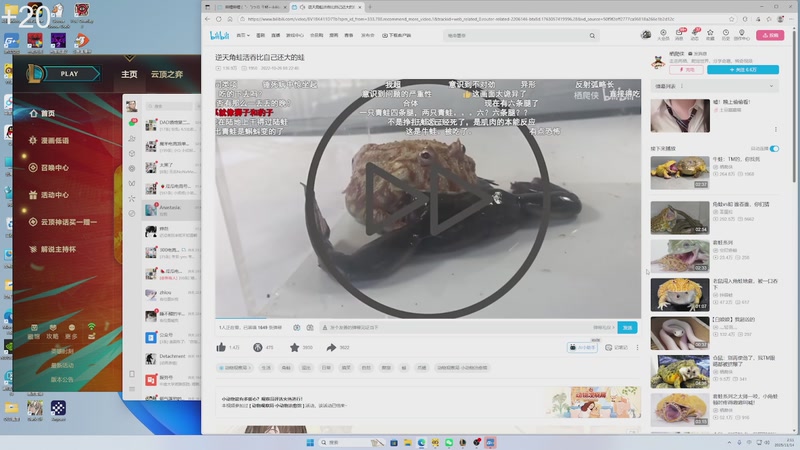Open a new browser tab with plus
Viewport: 800px width, 450px height.
point(370,7)
